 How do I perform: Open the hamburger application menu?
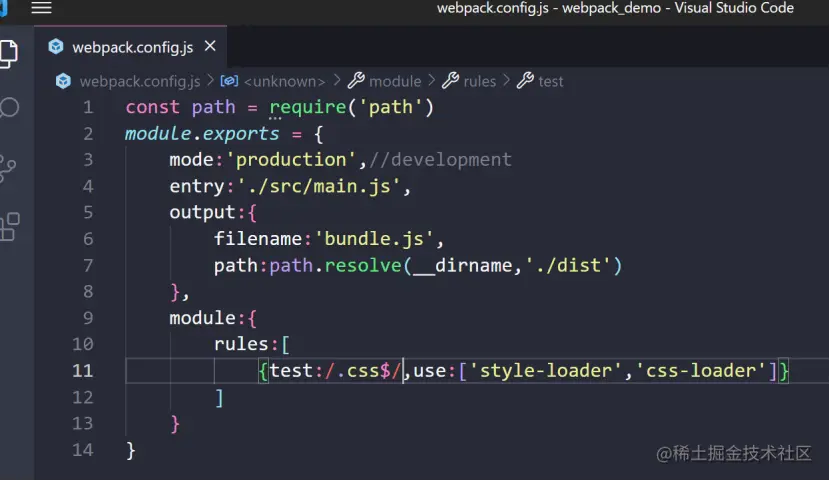point(41,7)
